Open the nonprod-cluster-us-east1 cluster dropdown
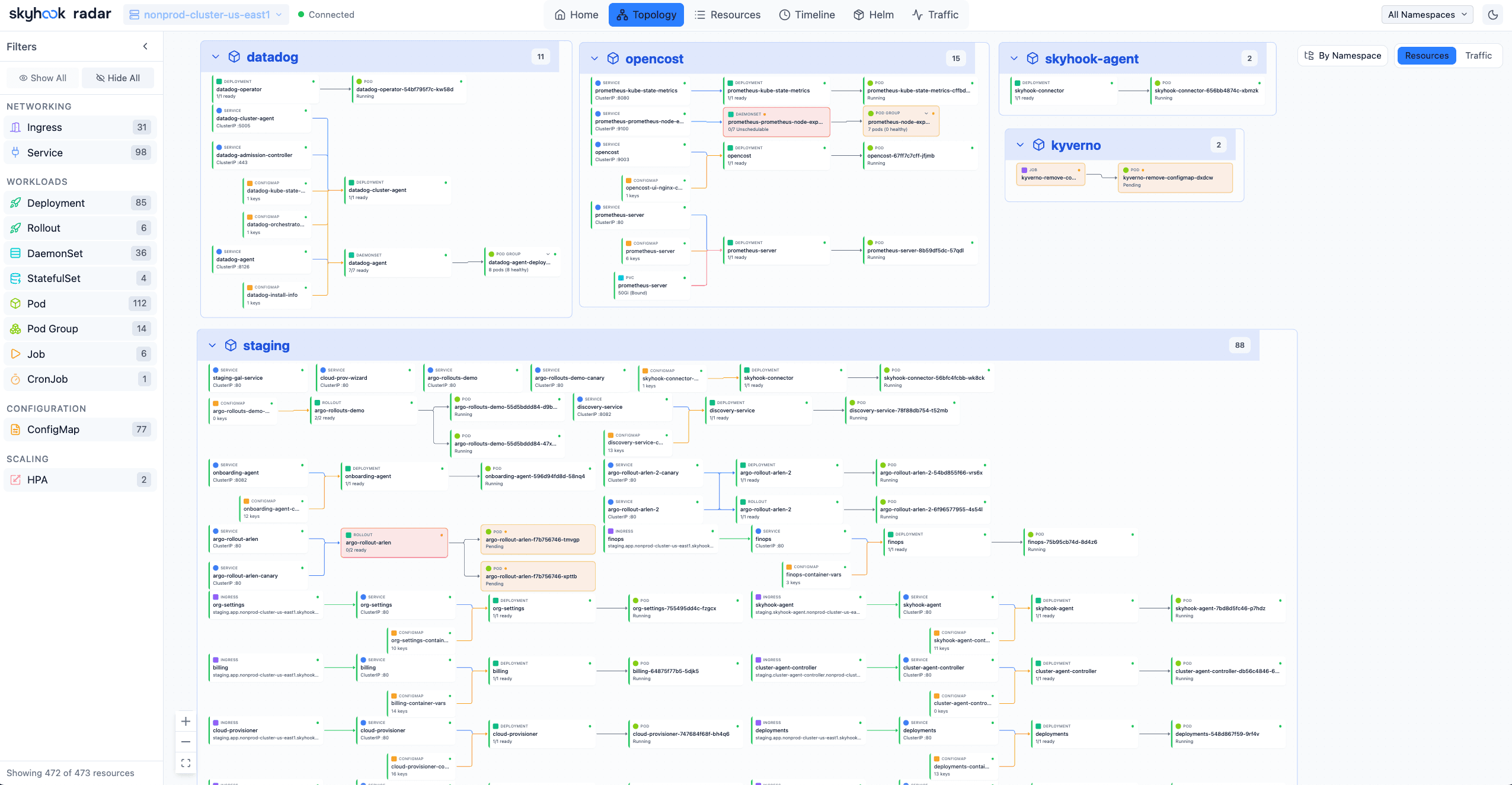The image size is (1512, 785). (x=206, y=15)
